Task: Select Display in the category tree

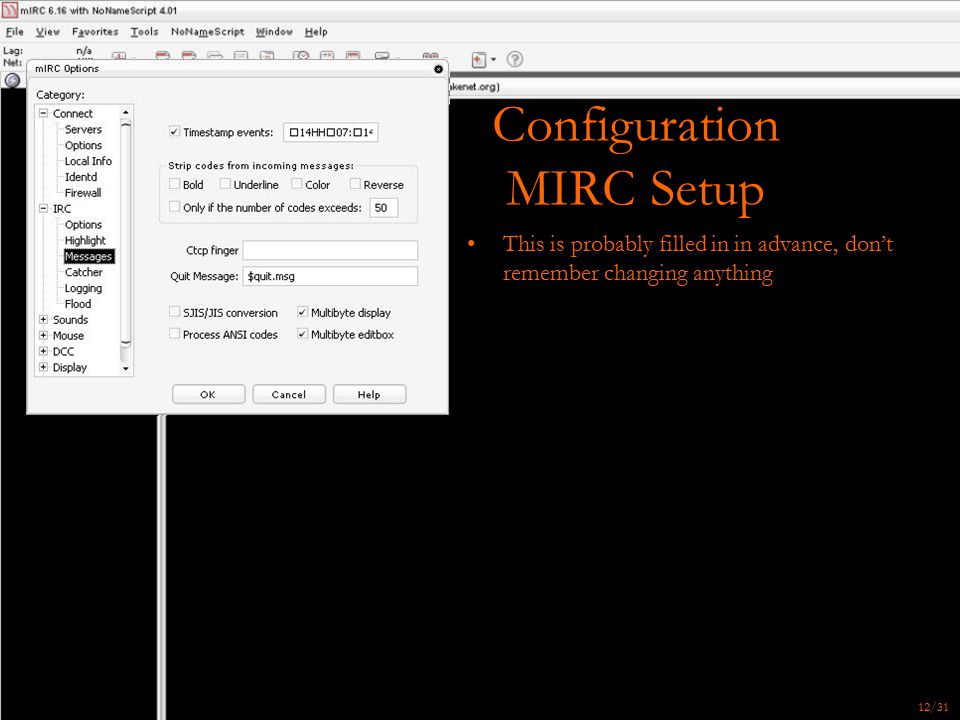Action: coord(70,367)
